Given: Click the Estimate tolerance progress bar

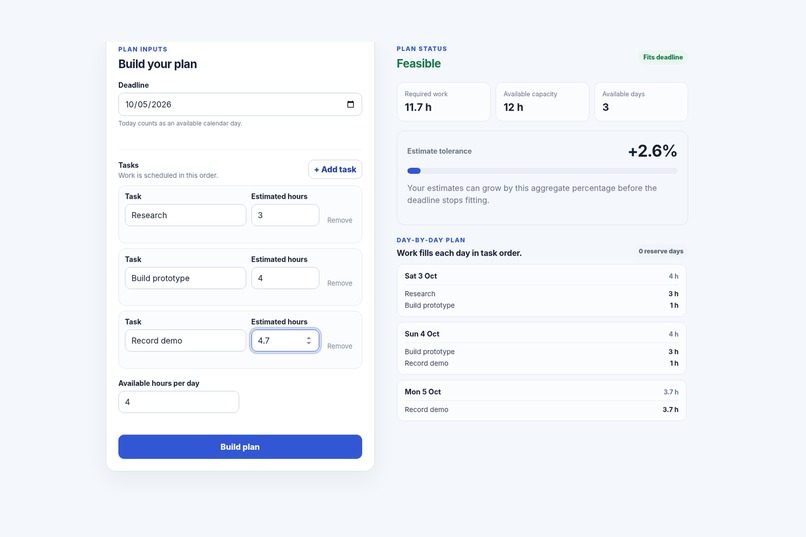Looking at the screenshot, I should coord(542,171).
